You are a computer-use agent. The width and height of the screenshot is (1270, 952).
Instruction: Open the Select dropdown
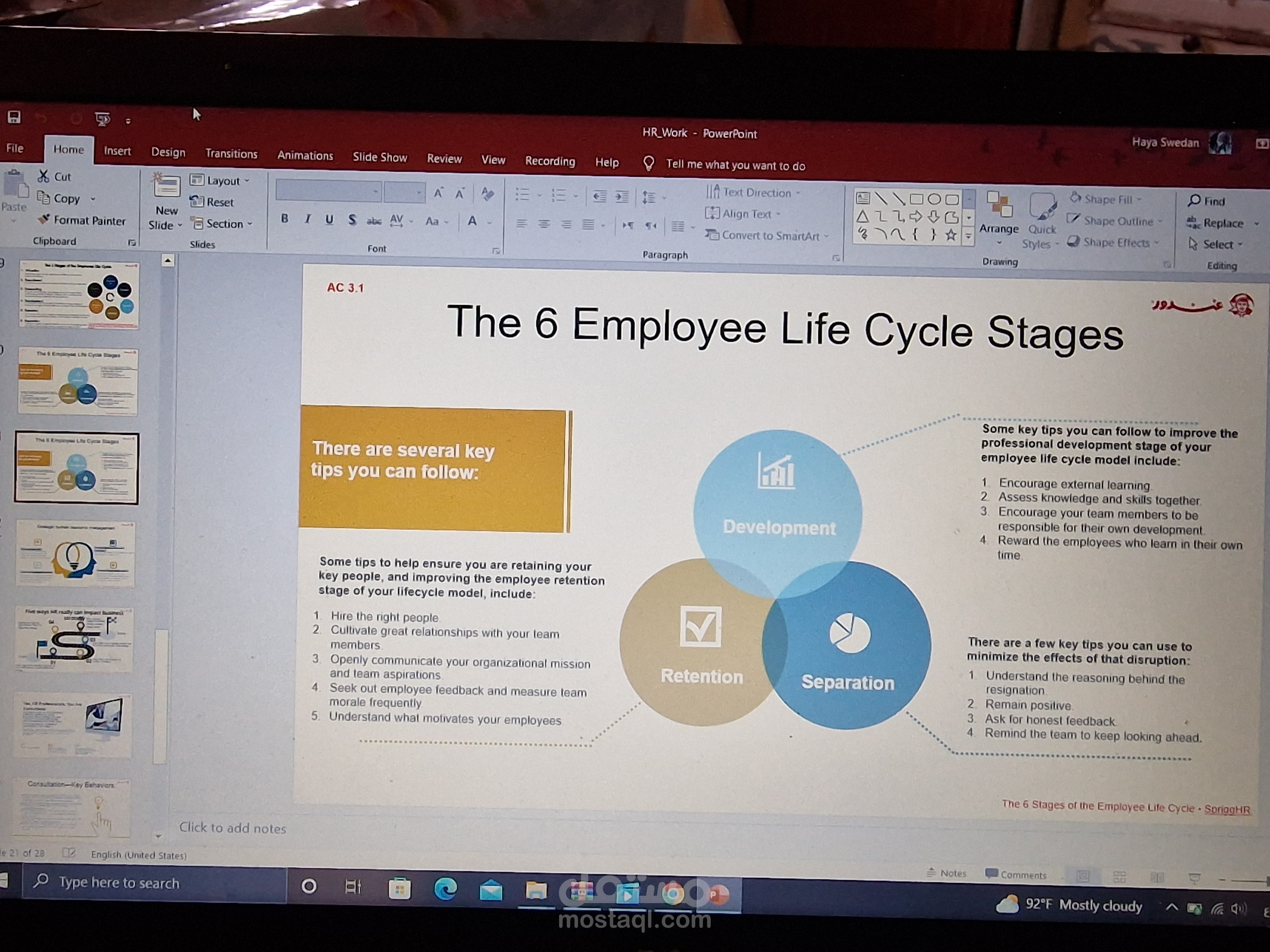(x=1215, y=244)
